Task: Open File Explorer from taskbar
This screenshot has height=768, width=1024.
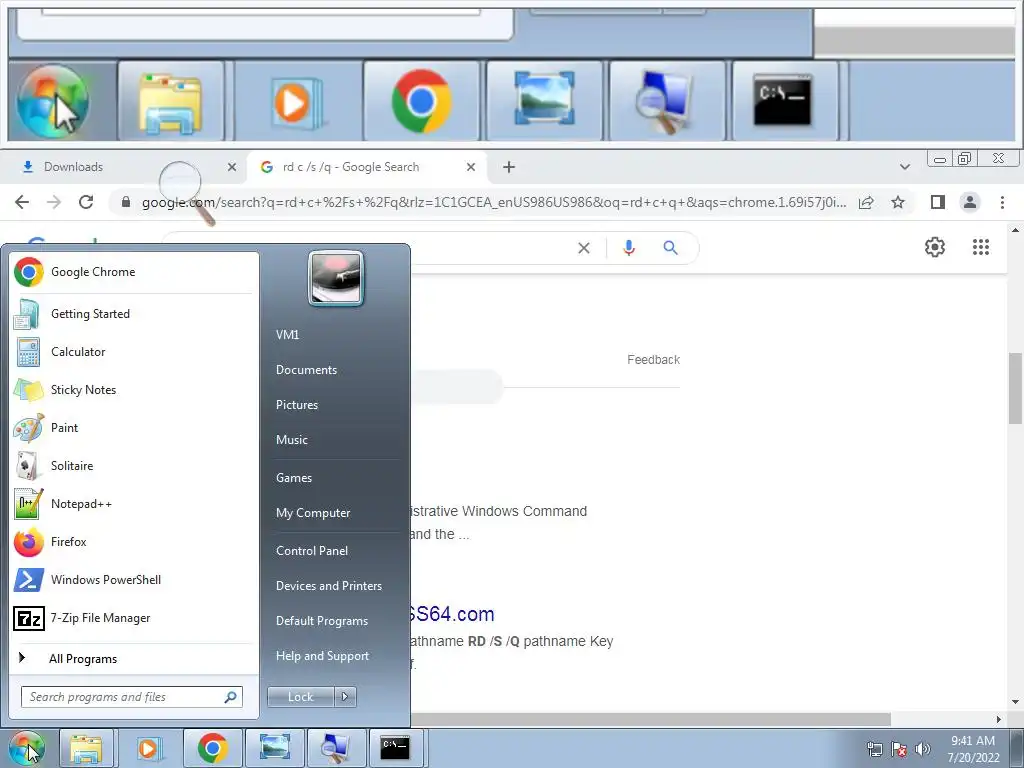Action: [x=86, y=748]
